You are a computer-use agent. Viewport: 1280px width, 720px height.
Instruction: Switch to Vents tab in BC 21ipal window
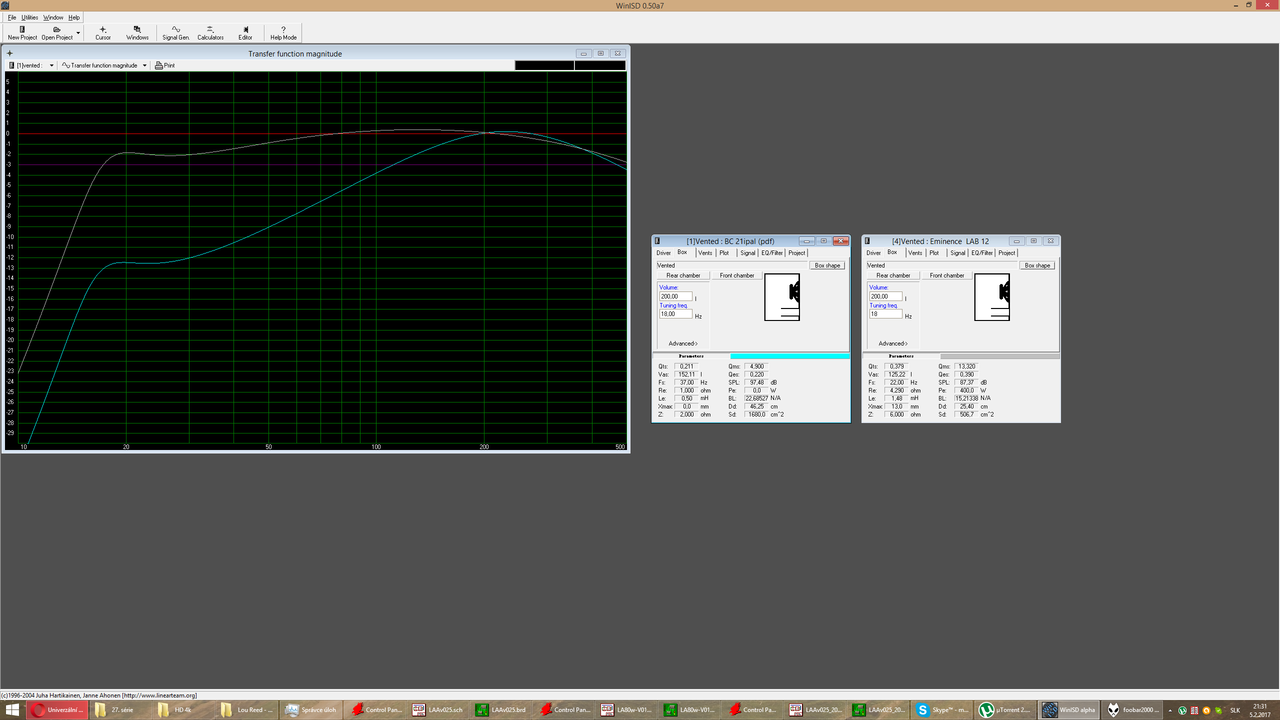[705, 253]
